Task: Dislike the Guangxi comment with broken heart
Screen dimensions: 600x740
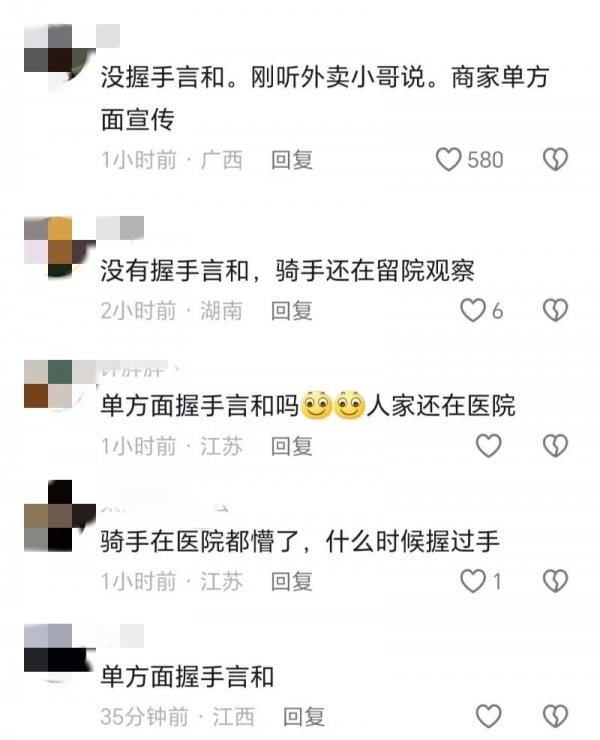Action: click(x=555, y=160)
